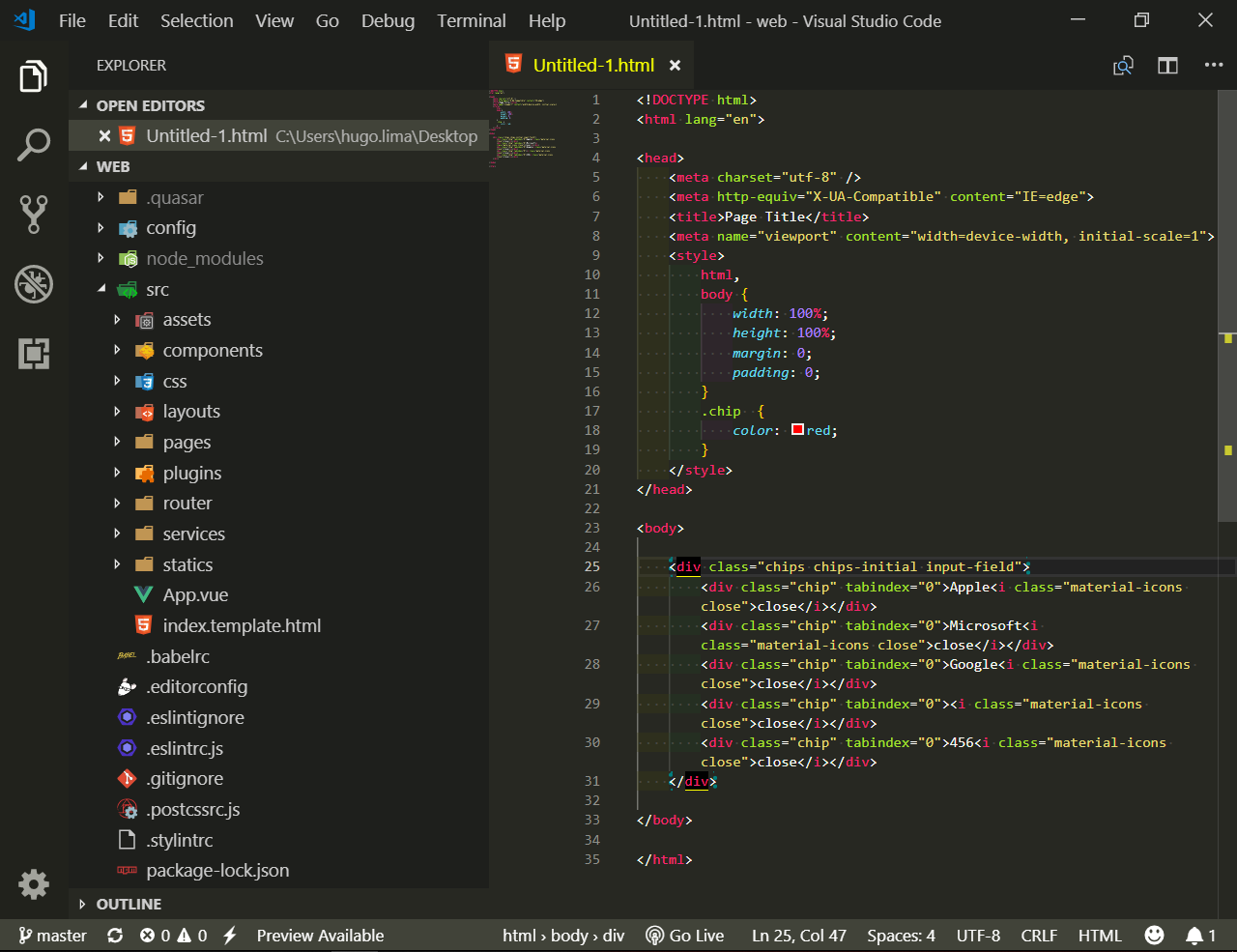
Task: Click Go Live in the status bar
Action: click(x=686, y=935)
